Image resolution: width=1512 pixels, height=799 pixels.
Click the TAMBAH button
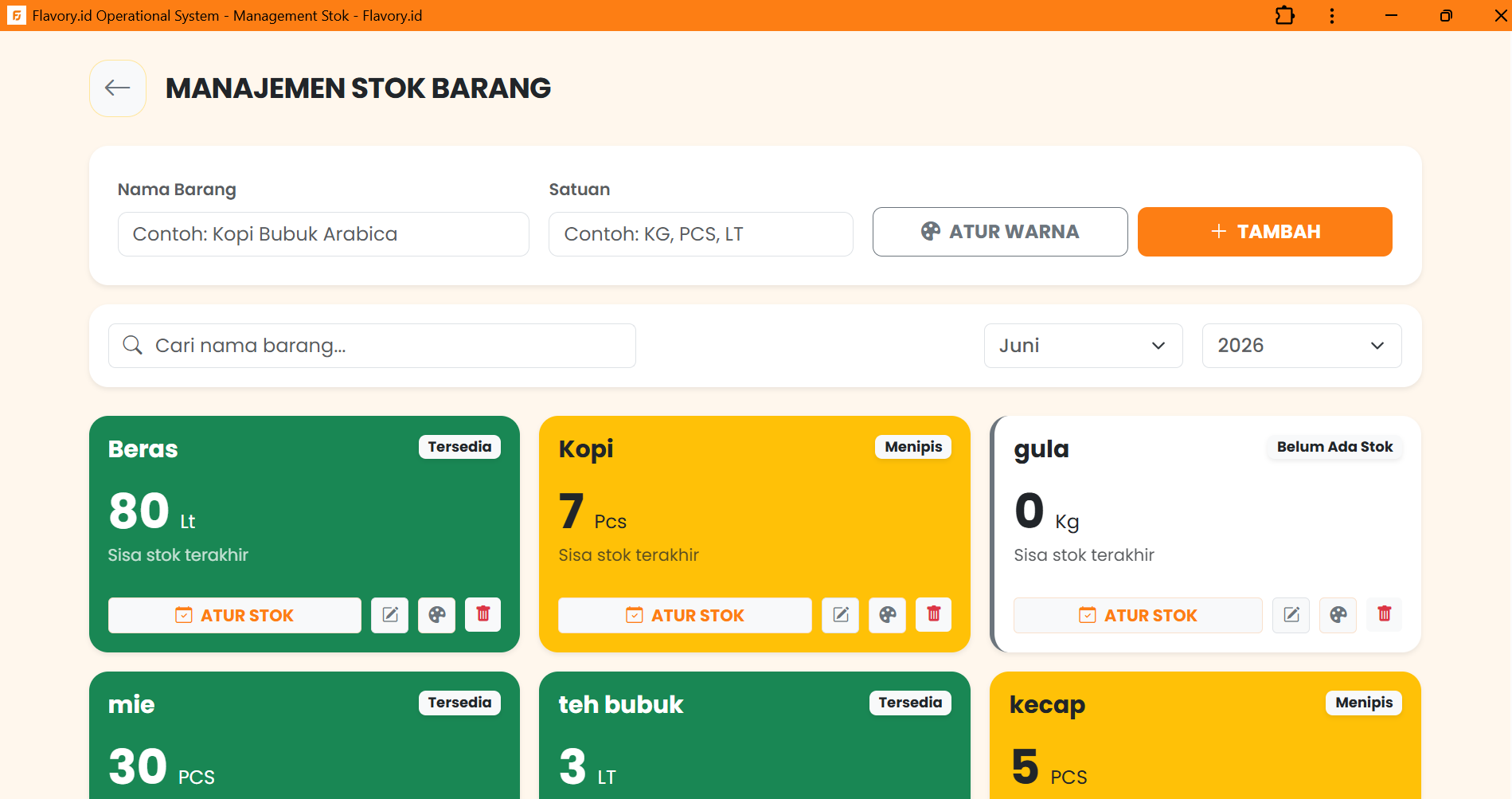[x=1264, y=232]
